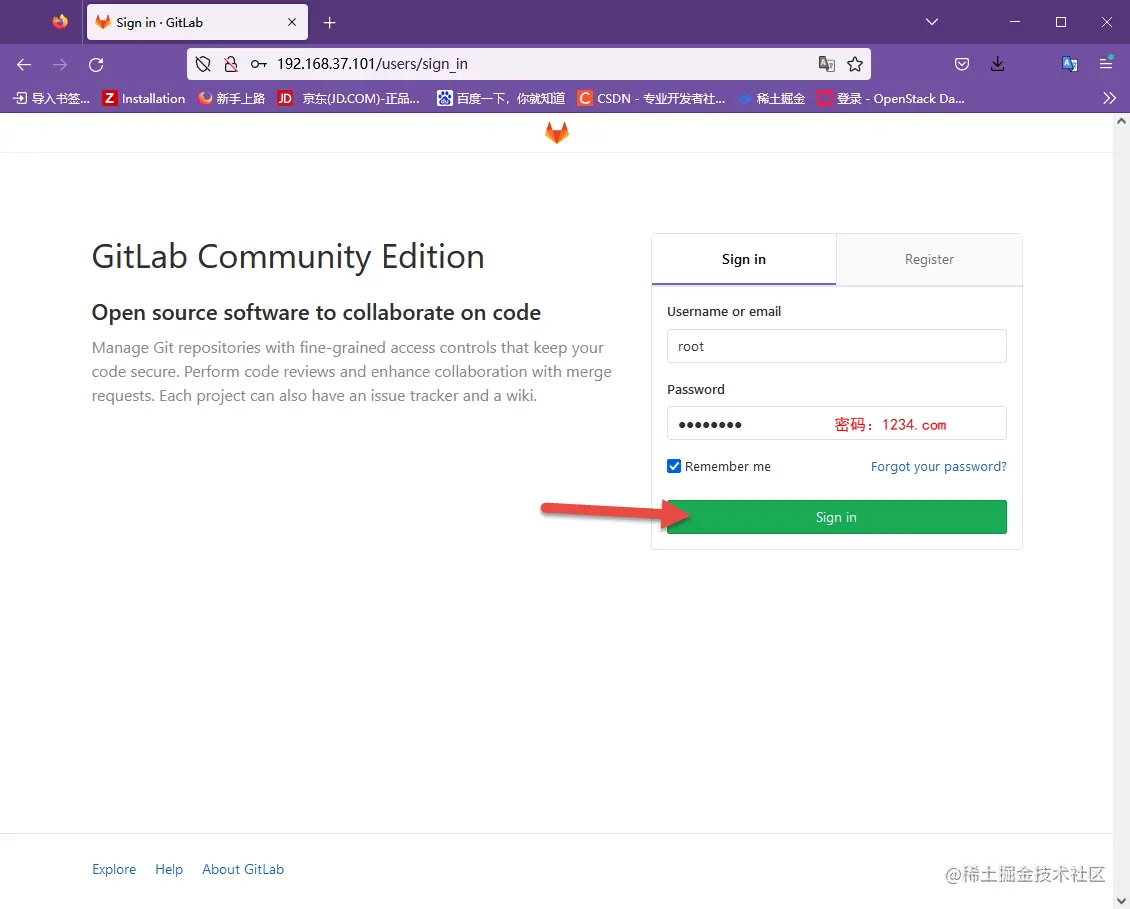Open the Explore footer link
1130x909 pixels.
tap(114, 869)
